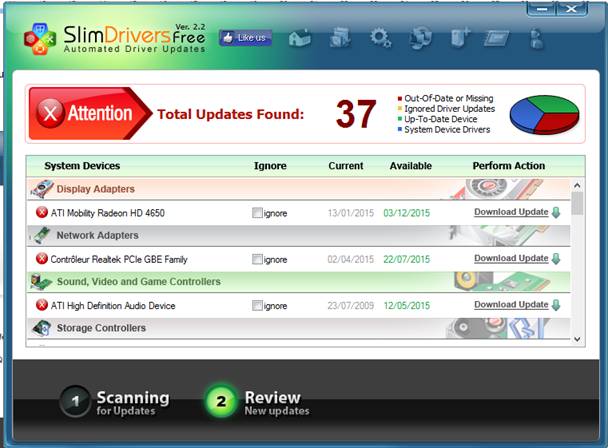This screenshot has height=448, width=608.
Task: Open the Home icon in the toolbar
Action: tap(300, 38)
